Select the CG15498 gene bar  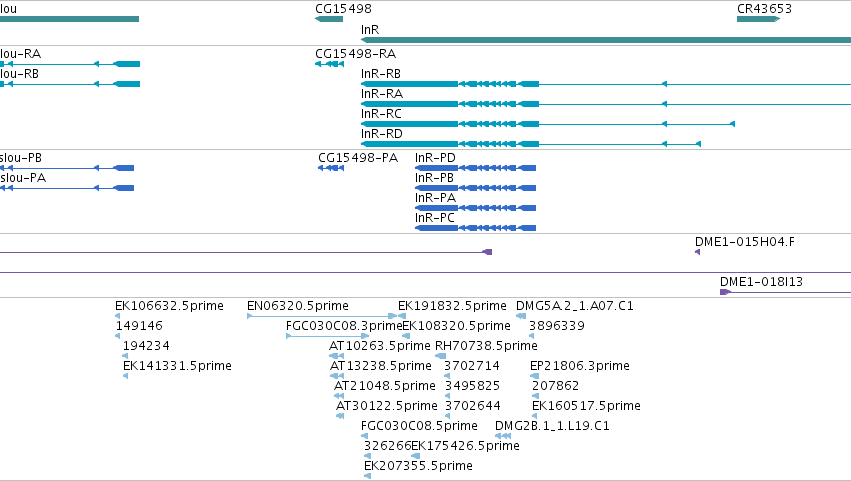tap(329, 19)
